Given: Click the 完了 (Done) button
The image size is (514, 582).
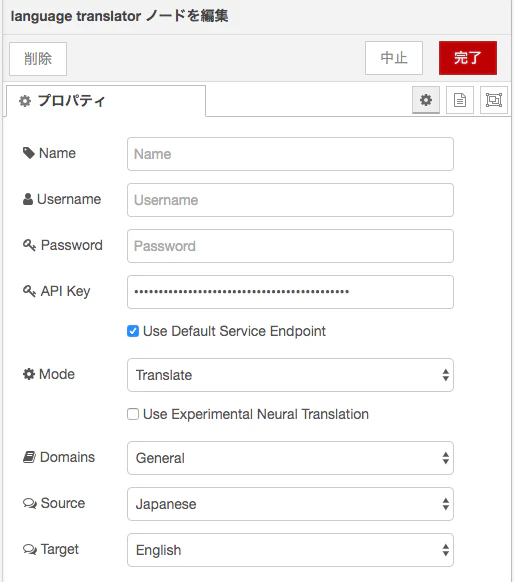Looking at the screenshot, I should pyautogui.click(x=468, y=58).
